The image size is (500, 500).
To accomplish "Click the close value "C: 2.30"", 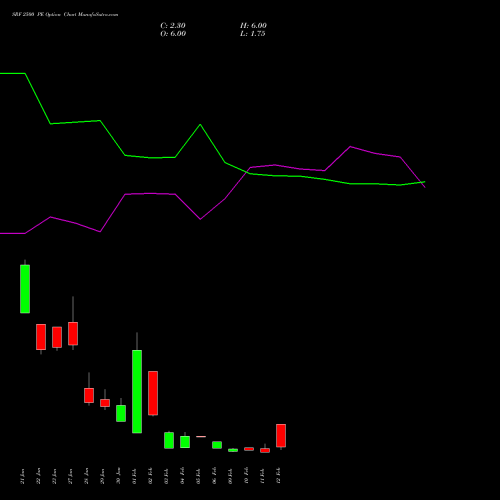I will pos(173,26).
